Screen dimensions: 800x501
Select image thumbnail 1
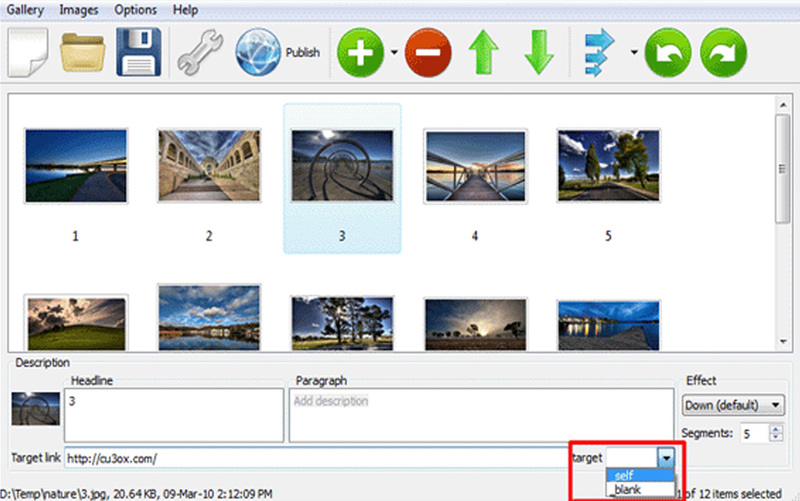pyautogui.click(x=76, y=166)
